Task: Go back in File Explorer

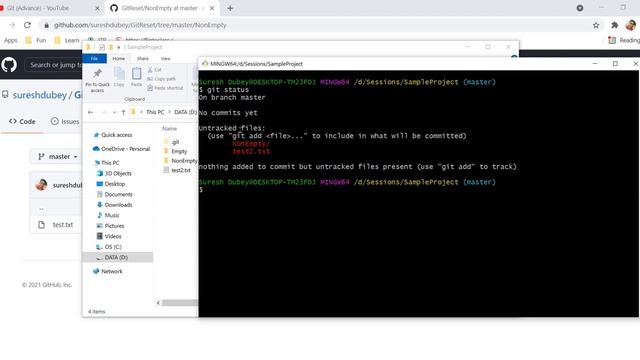Action: pyautogui.click(x=91, y=112)
